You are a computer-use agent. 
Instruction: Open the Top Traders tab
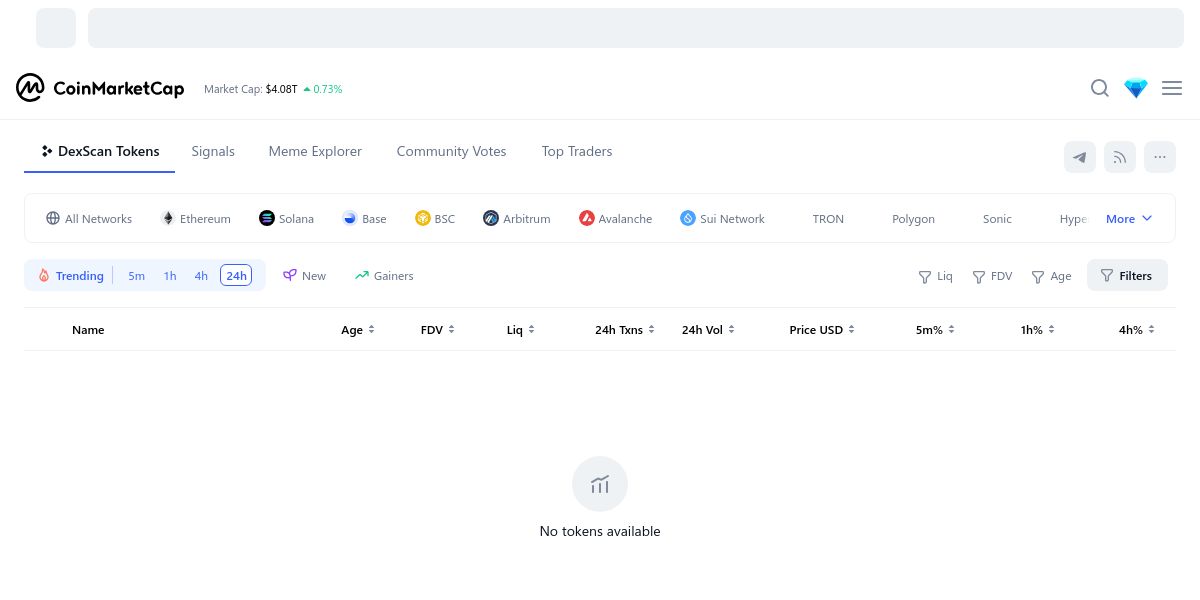(577, 151)
